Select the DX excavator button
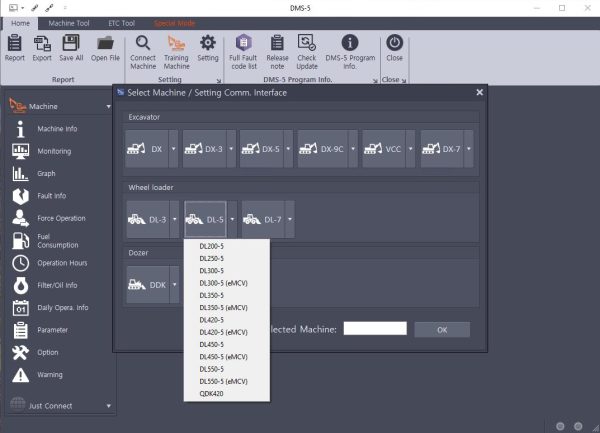Image resolution: width=600 pixels, height=433 pixels. (147, 149)
